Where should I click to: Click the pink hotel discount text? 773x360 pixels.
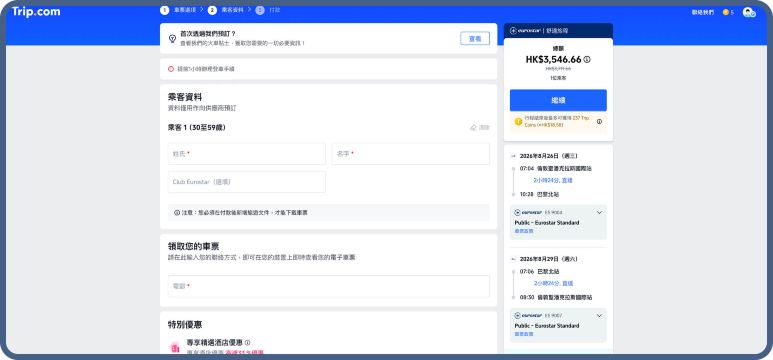pyautogui.click(x=245, y=353)
